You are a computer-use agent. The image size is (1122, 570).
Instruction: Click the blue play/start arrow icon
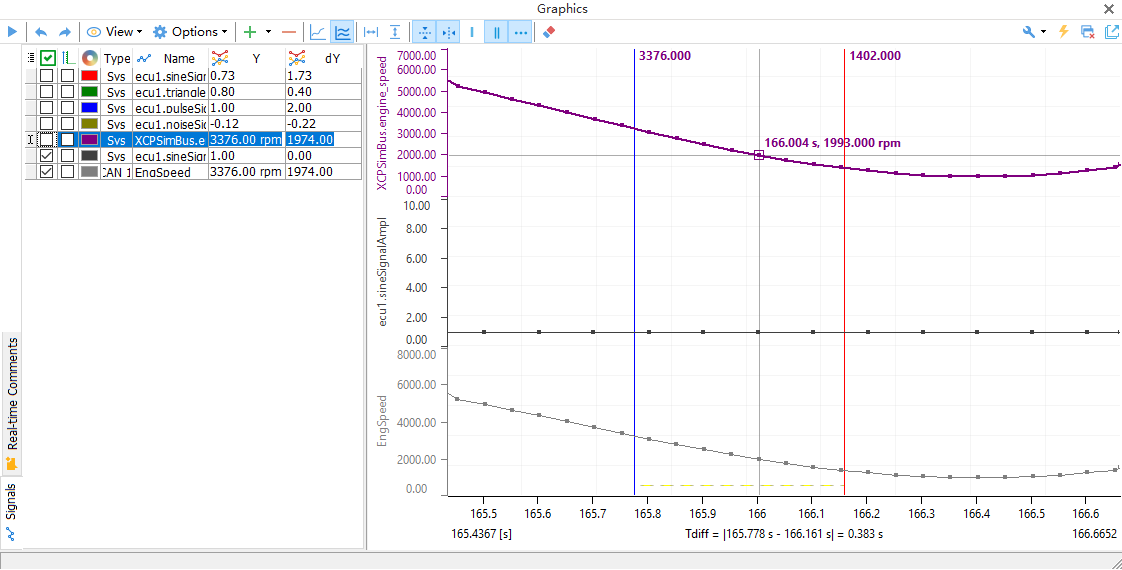tap(12, 32)
